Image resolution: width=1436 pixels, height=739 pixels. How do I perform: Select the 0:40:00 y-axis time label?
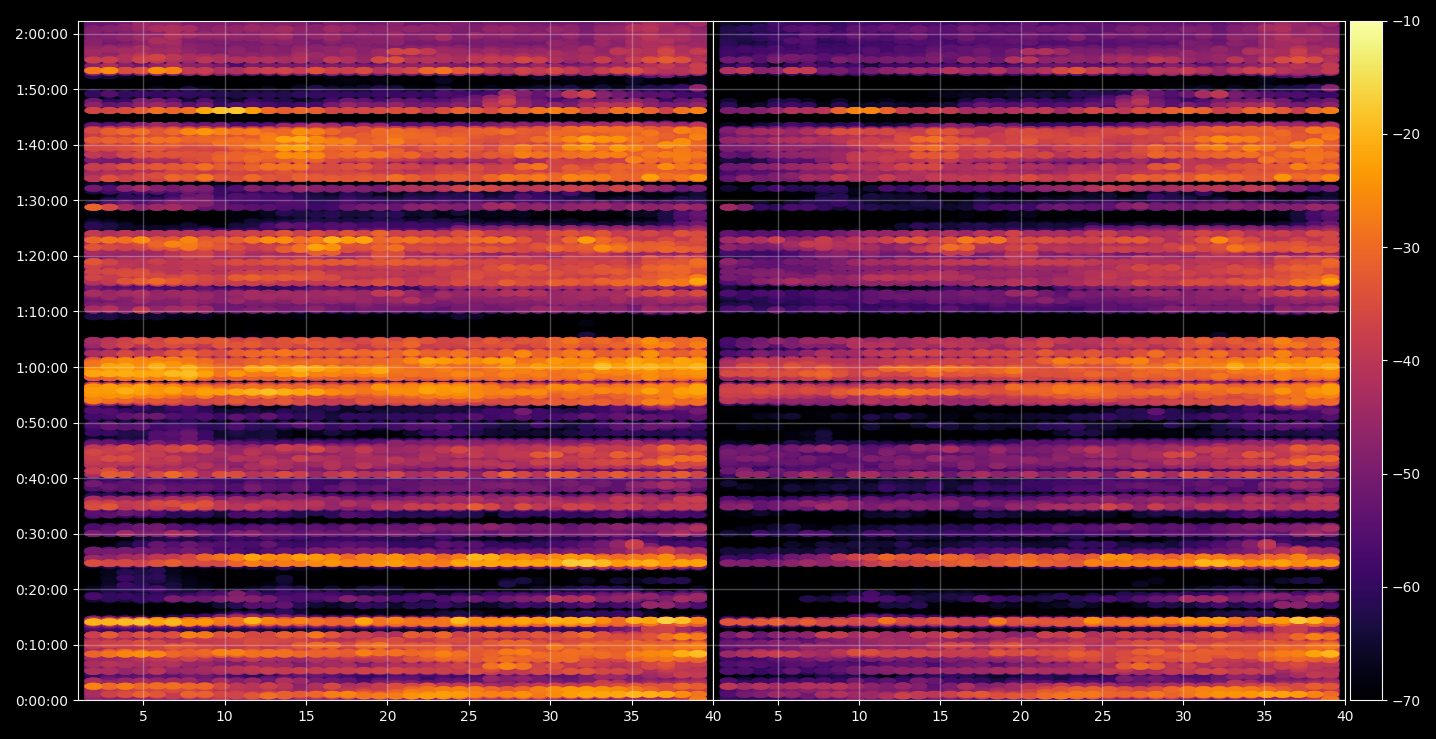coord(42,479)
